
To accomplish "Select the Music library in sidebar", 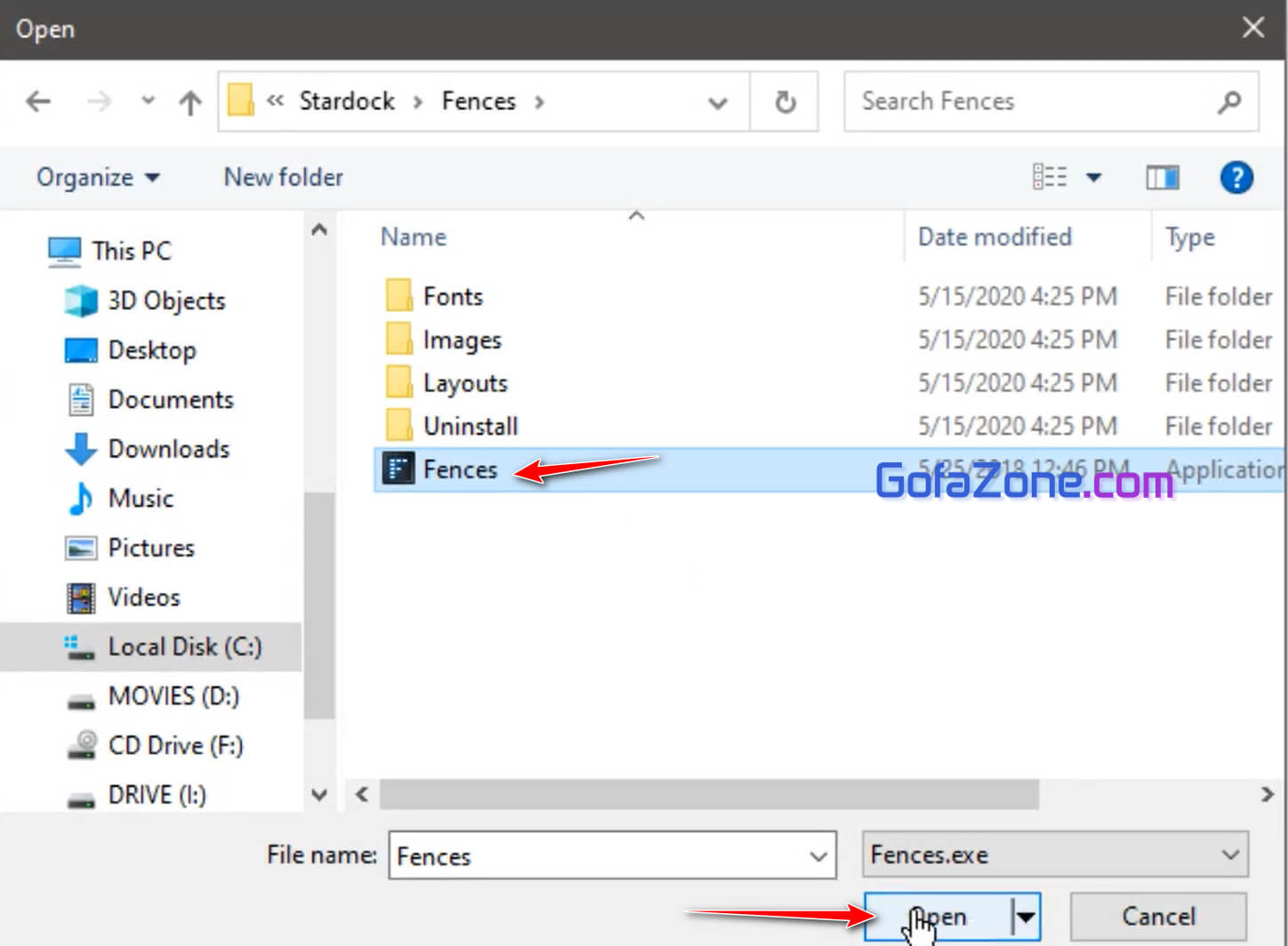I will (x=141, y=499).
